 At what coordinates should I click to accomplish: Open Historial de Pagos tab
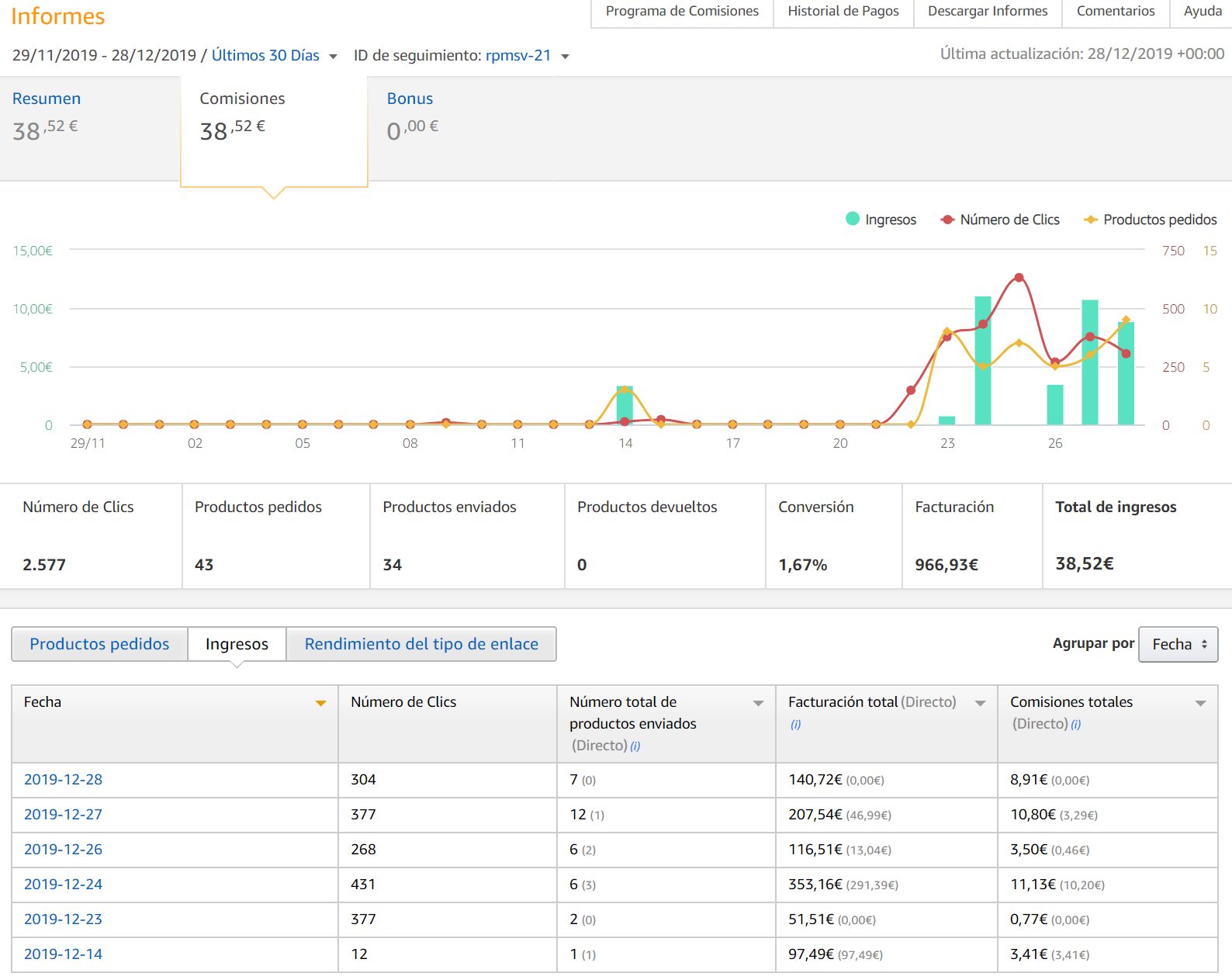[x=843, y=12]
